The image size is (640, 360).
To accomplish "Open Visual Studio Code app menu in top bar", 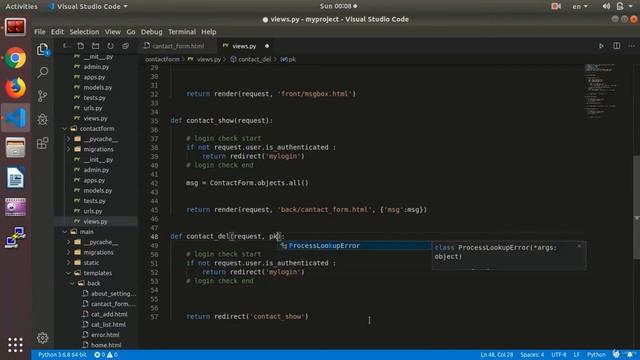I will (x=87, y=6).
